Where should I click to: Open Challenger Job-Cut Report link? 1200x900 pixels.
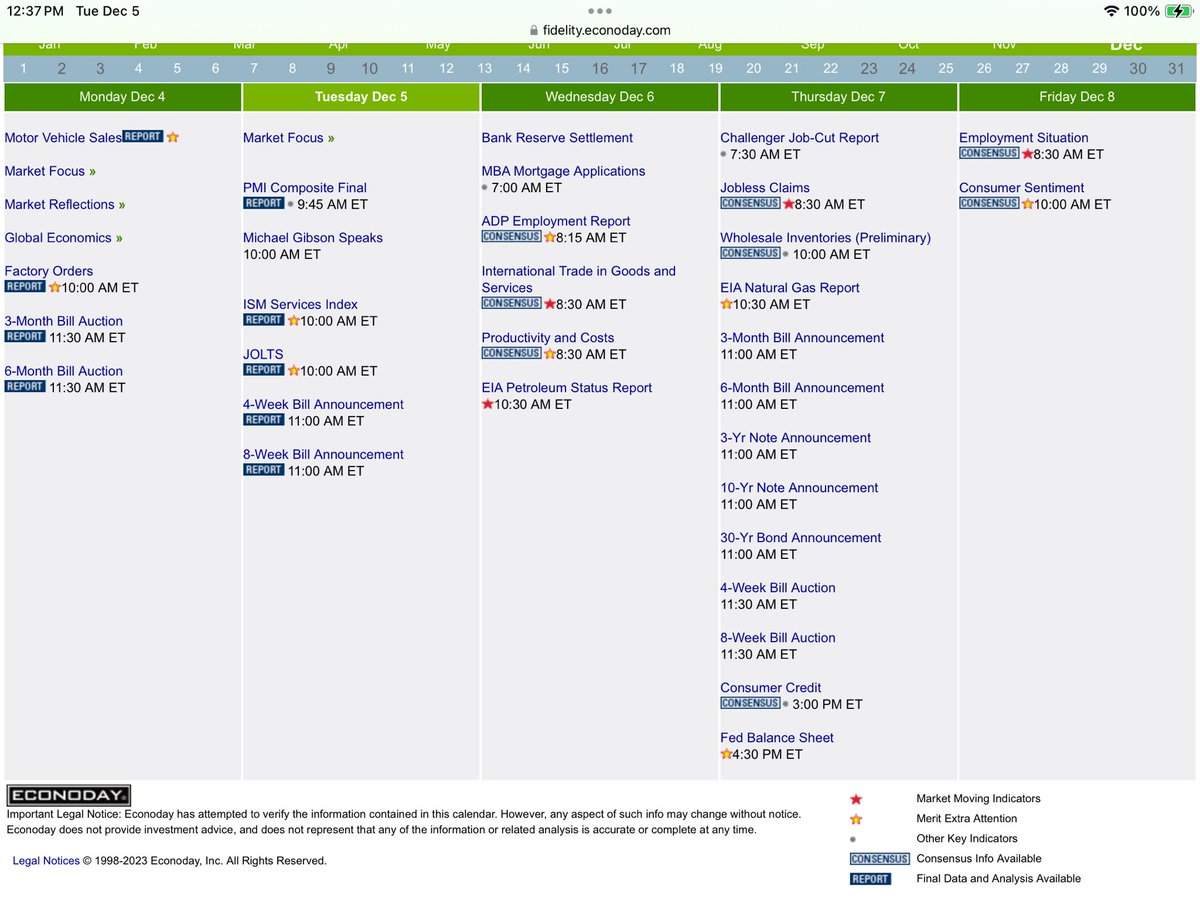800,138
